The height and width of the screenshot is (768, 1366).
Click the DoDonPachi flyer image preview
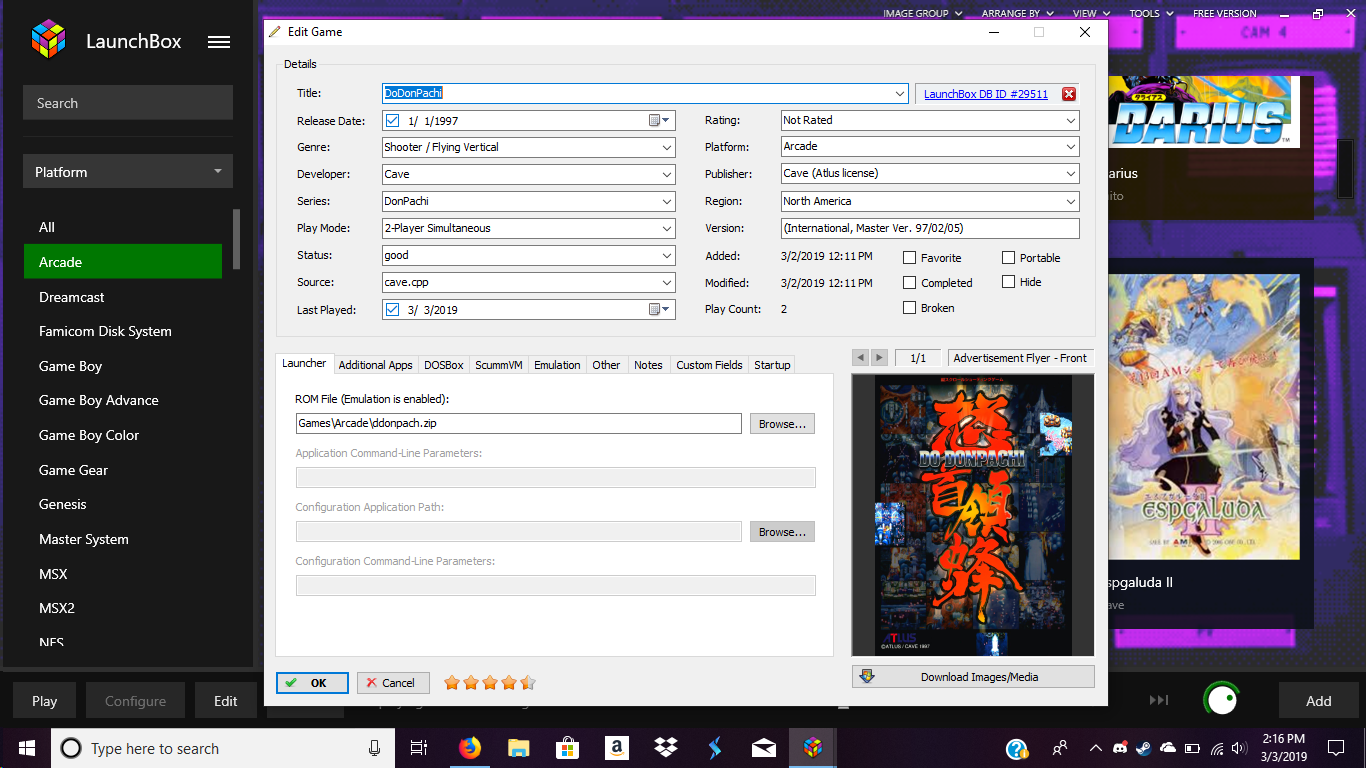pyautogui.click(x=973, y=515)
